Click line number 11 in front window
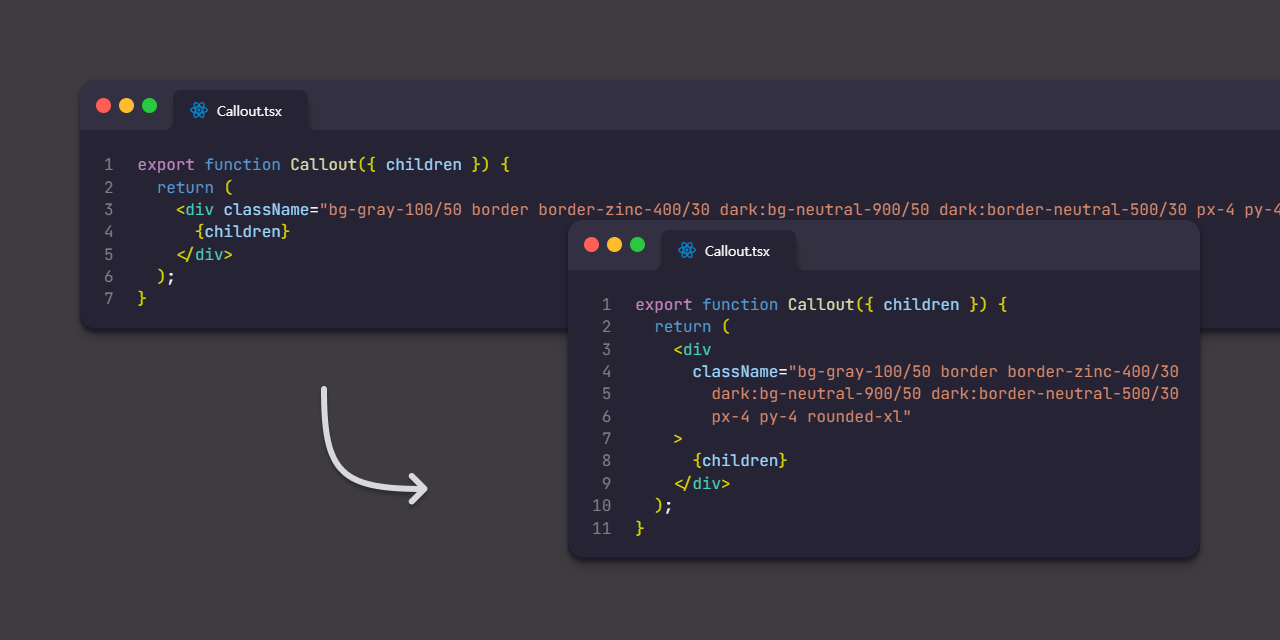Viewport: 1280px width, 640px height. [601, 528]
